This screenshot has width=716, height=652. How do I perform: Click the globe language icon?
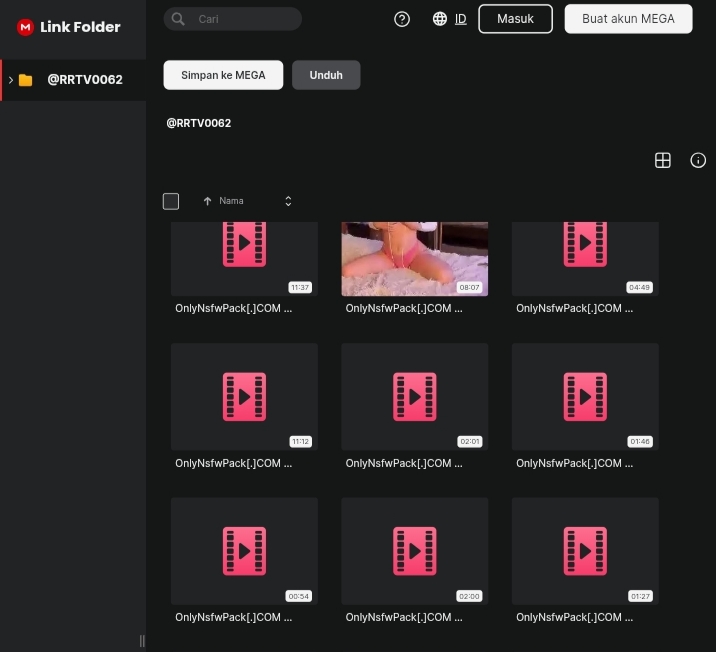[x=440, y=19]
